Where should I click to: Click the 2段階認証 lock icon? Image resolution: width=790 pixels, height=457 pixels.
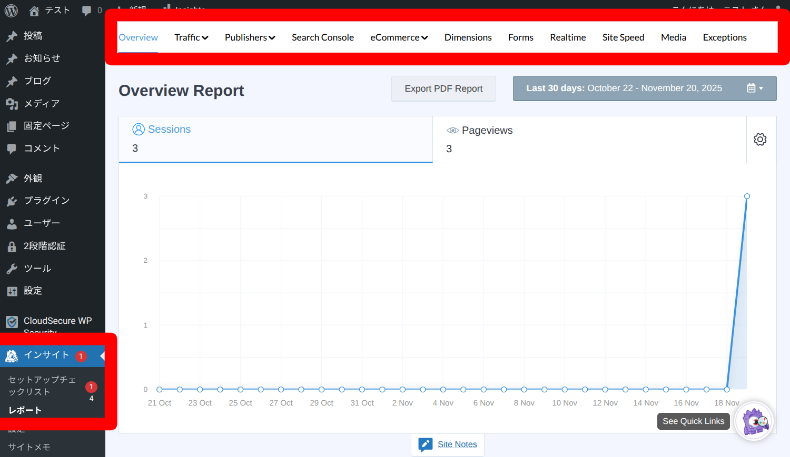tap(12, 246)
